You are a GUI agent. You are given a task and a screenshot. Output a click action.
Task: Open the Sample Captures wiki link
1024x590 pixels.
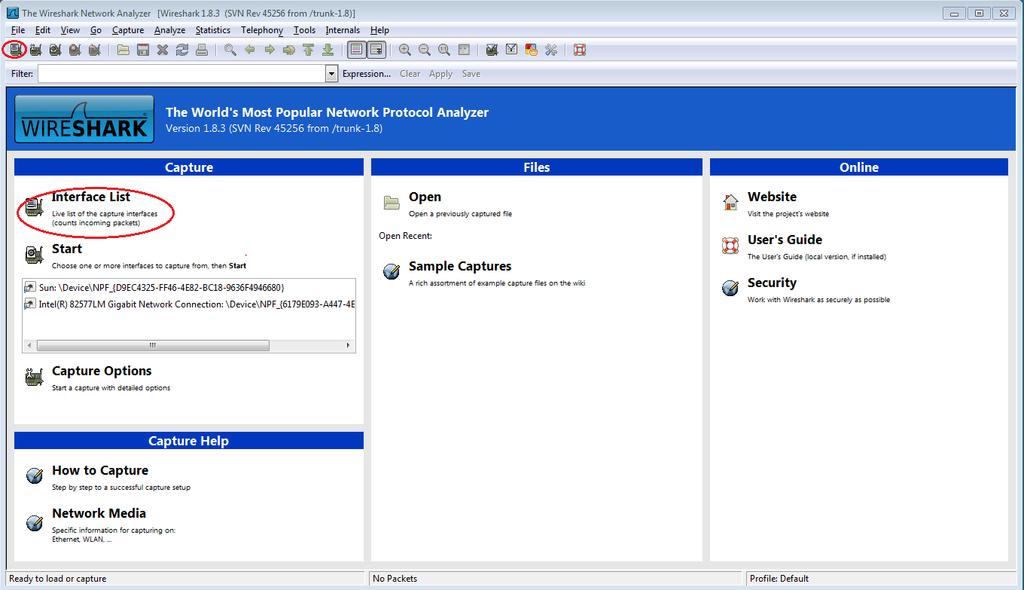460,267
